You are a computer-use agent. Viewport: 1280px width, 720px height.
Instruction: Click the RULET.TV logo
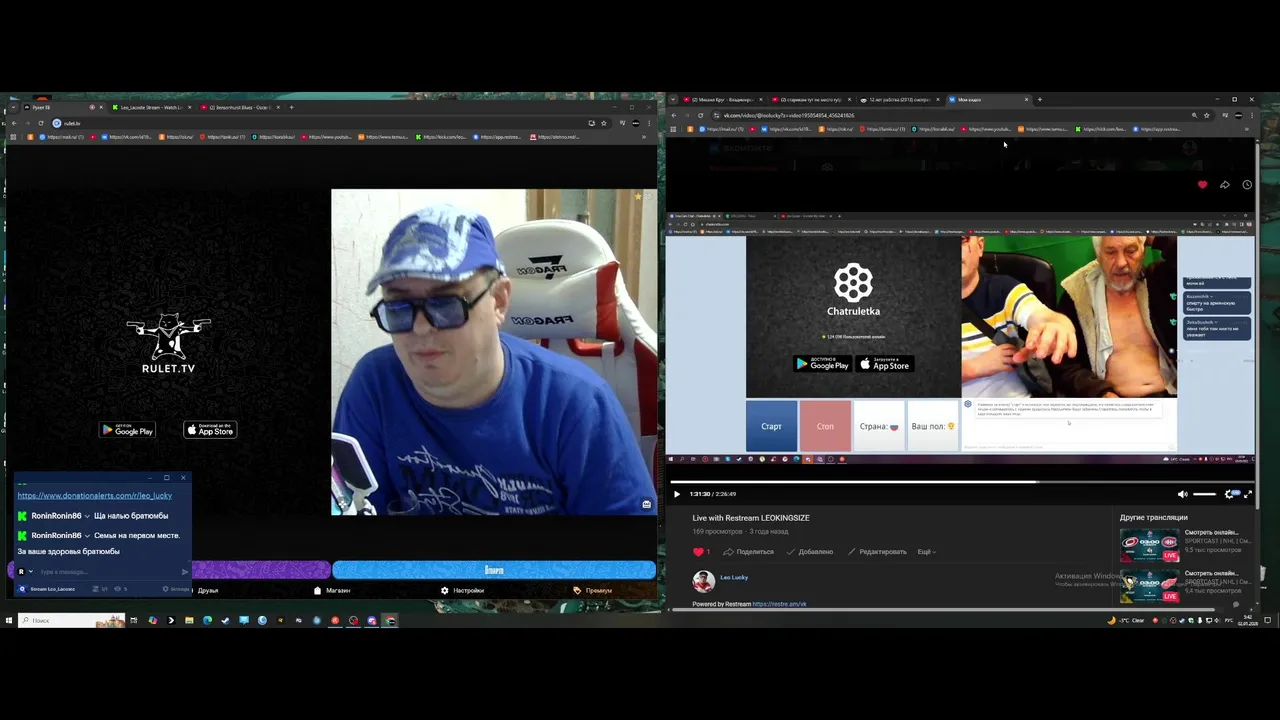pyautogui.click(x=168, y=343)
